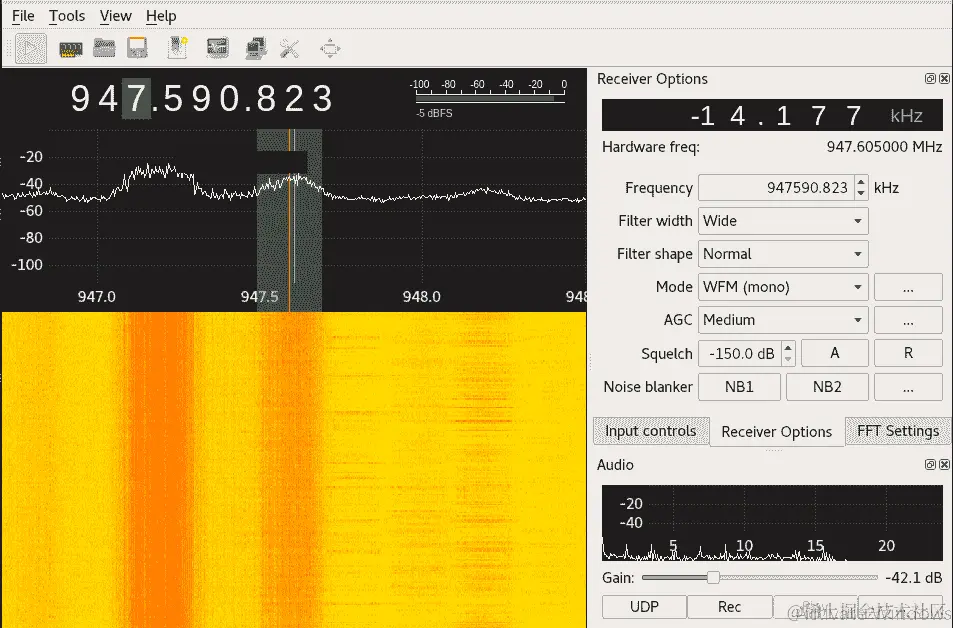Open the I/Q recording tool icon
Image resolution: width=953 pixels, height=628 pixels.
click(x=177, y=48)
